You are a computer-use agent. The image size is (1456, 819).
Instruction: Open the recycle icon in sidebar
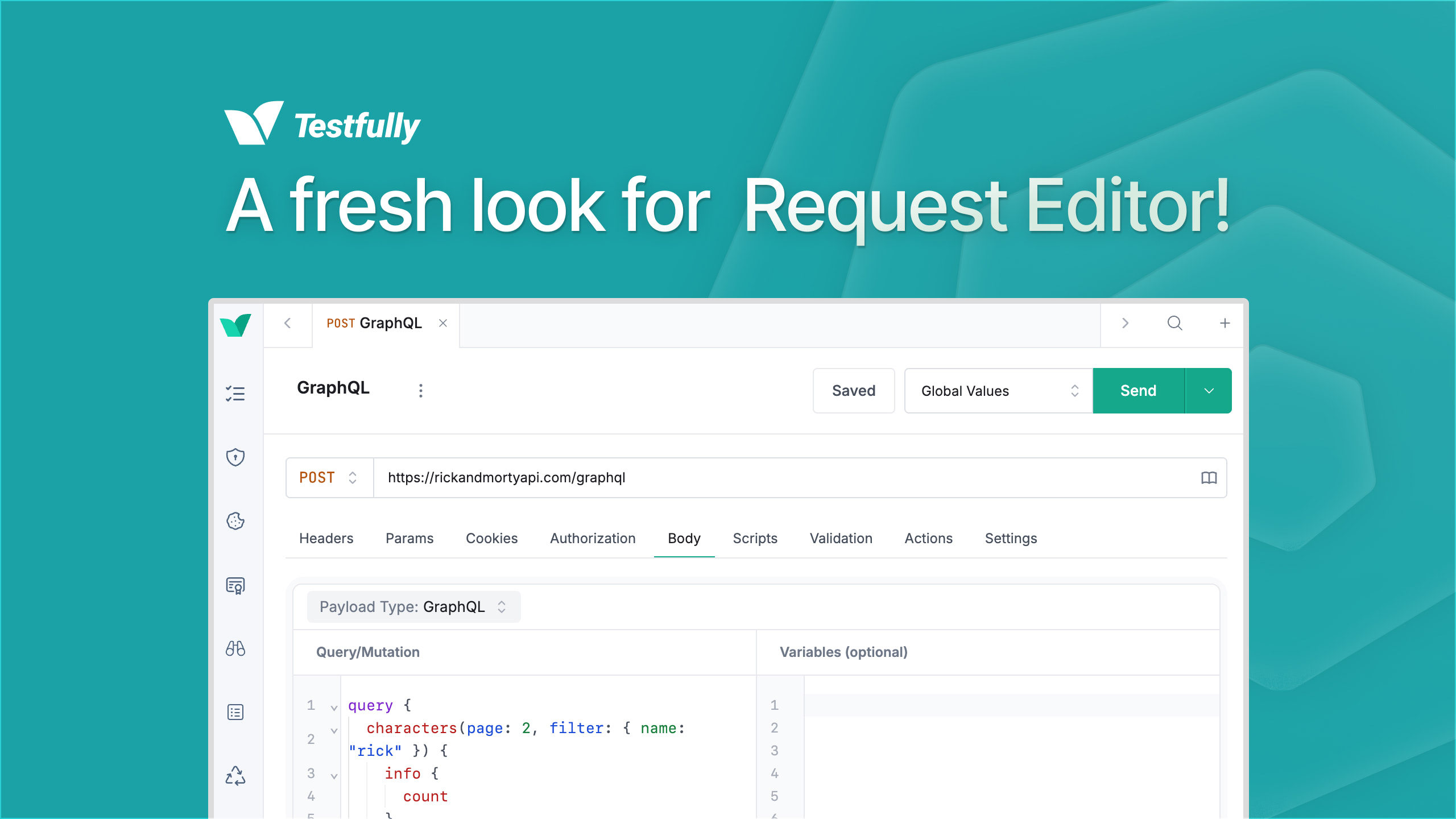(235, 776)
